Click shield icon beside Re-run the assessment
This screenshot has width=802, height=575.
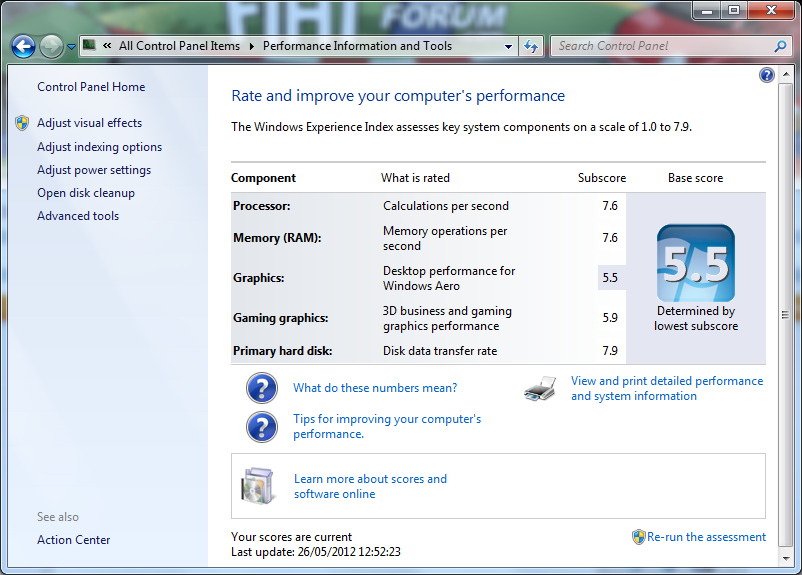(x=638, y=537)
